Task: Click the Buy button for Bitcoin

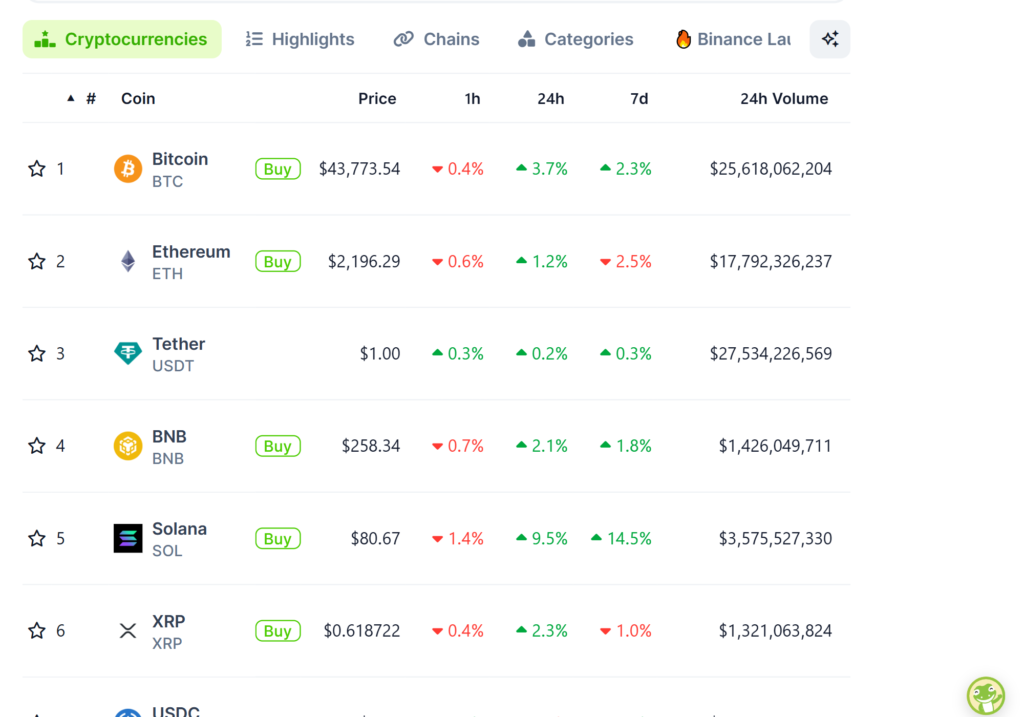Action: (277, 168)
